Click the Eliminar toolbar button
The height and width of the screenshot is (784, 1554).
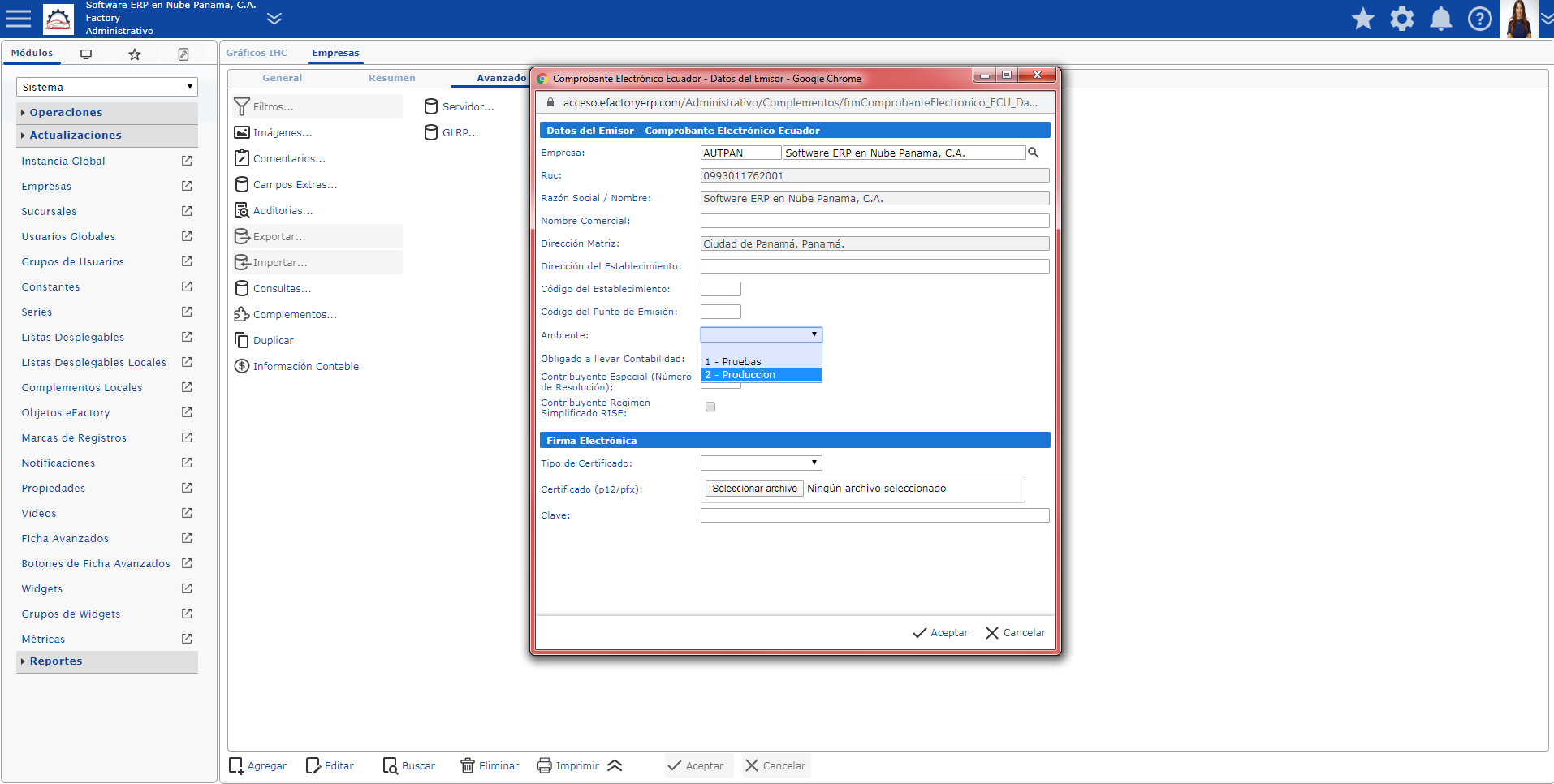pyautogui.click(x=490, y=765)
